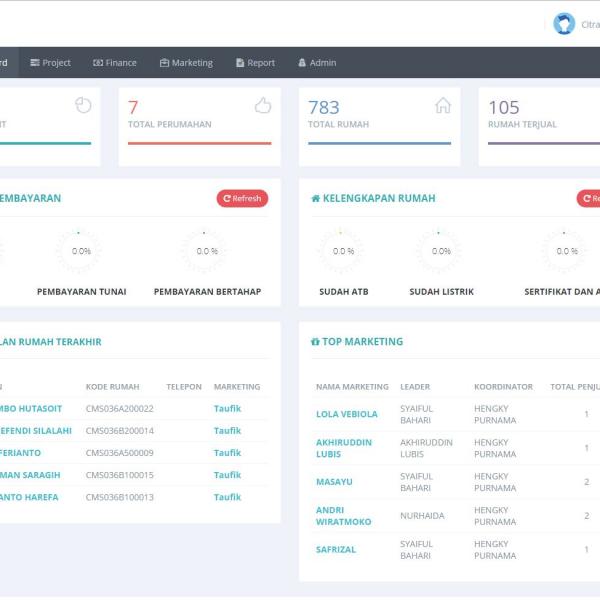Click the pie chart icon on first card

pyautogui.click(x=83, y=106)
